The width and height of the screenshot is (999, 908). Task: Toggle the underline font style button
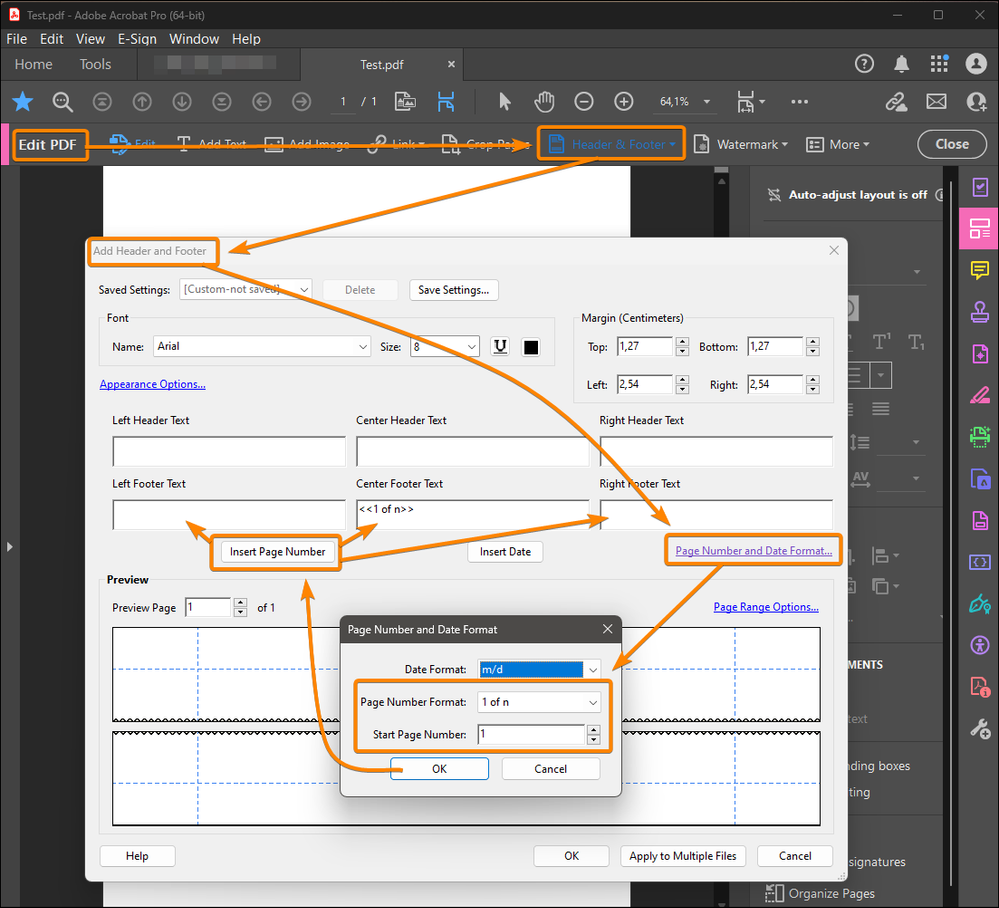point(501,347)
